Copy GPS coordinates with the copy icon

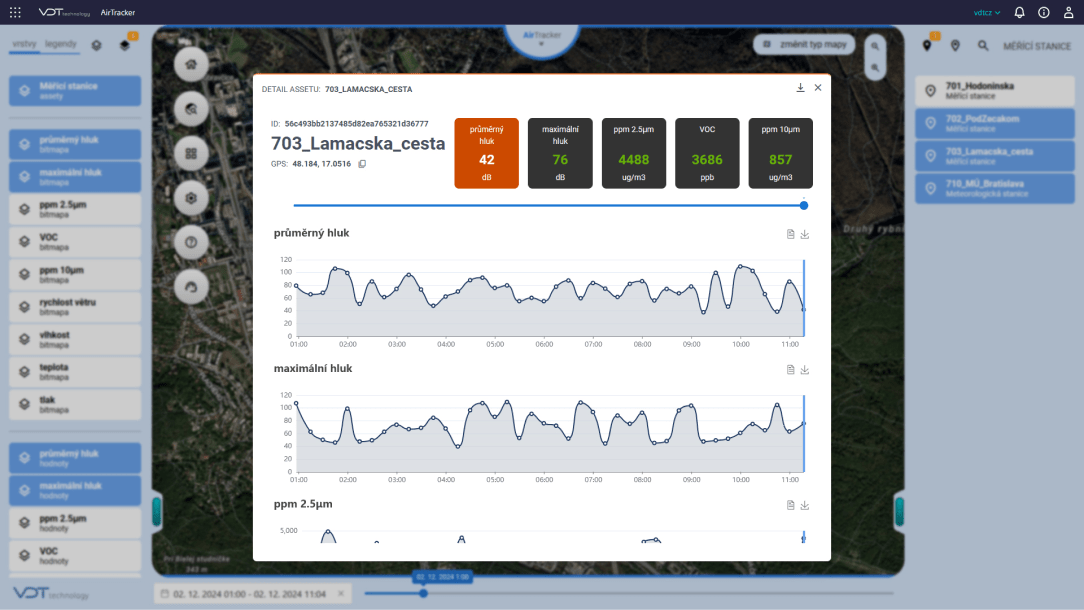pos(362,164)
